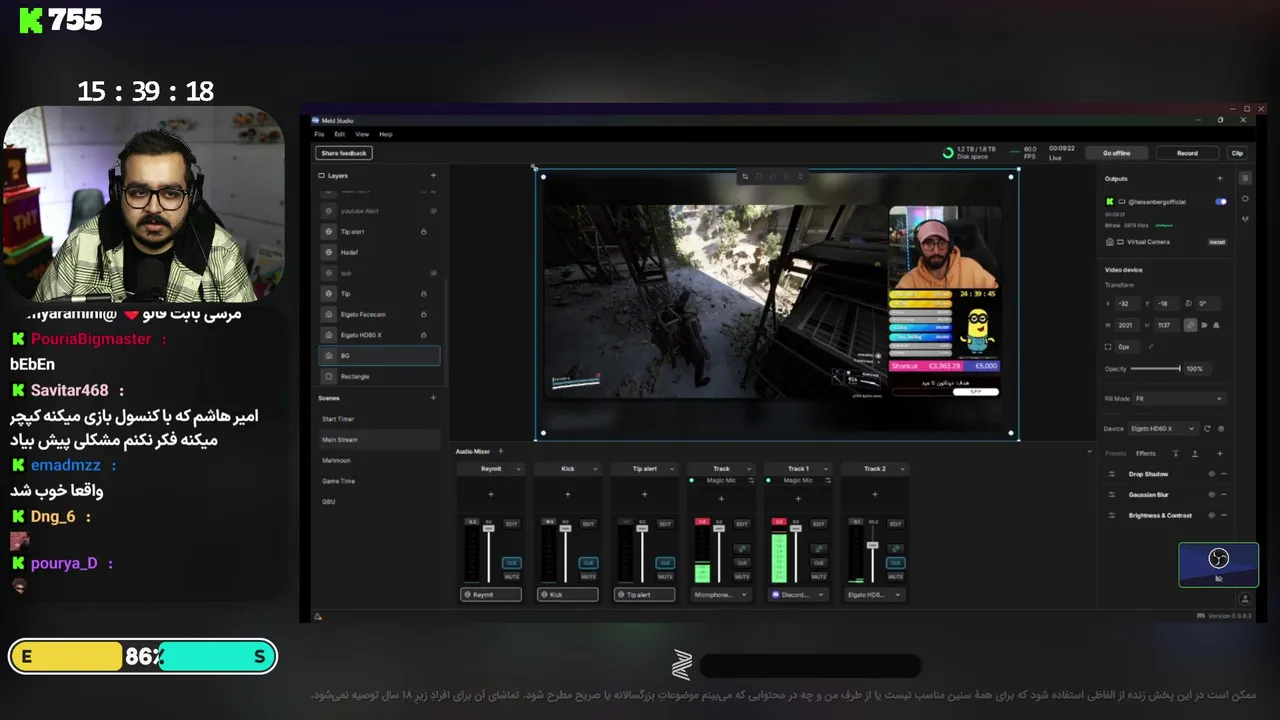The image size is (1280, 720).
Task: Open the Help menu
Action: click(386, 134)
